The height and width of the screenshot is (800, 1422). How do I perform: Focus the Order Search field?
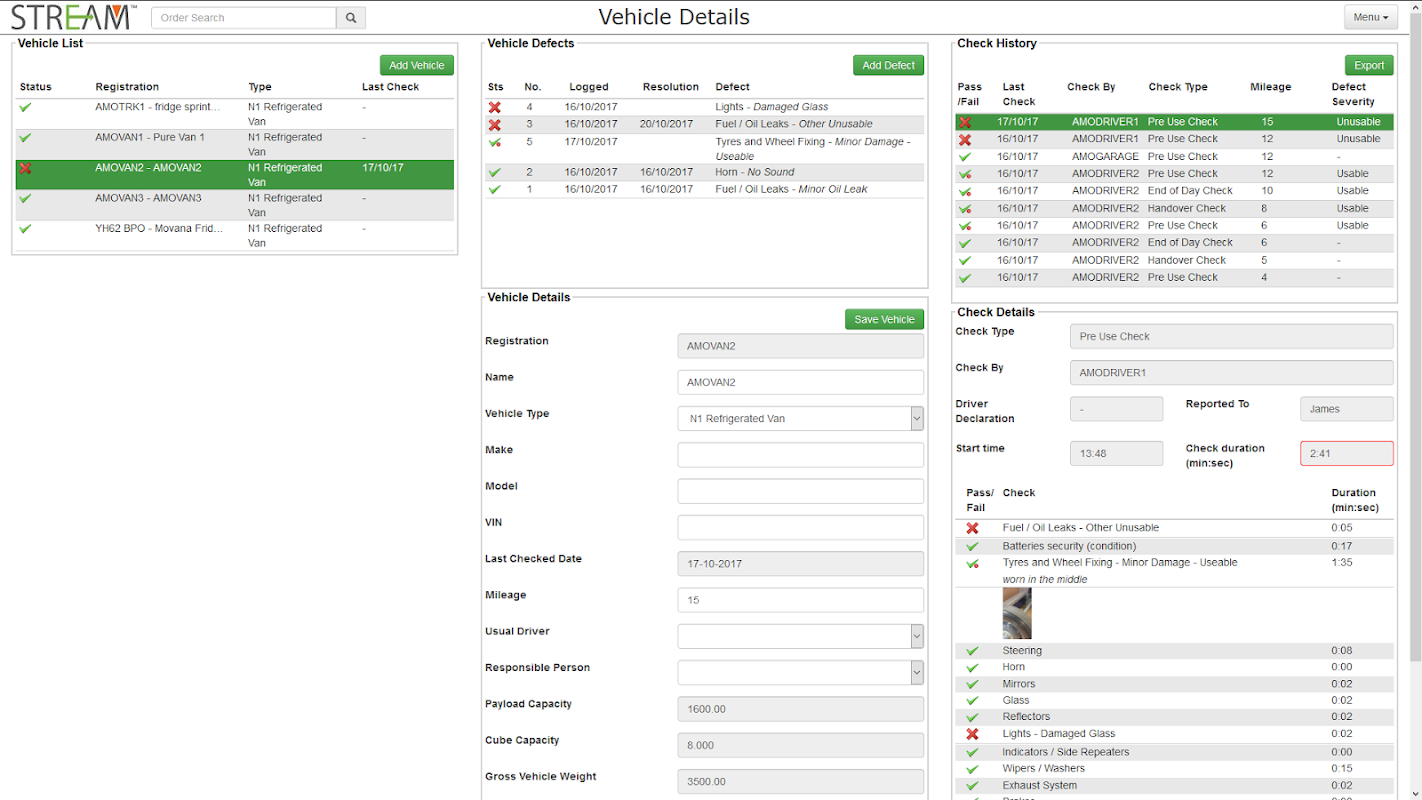(244, 18)
